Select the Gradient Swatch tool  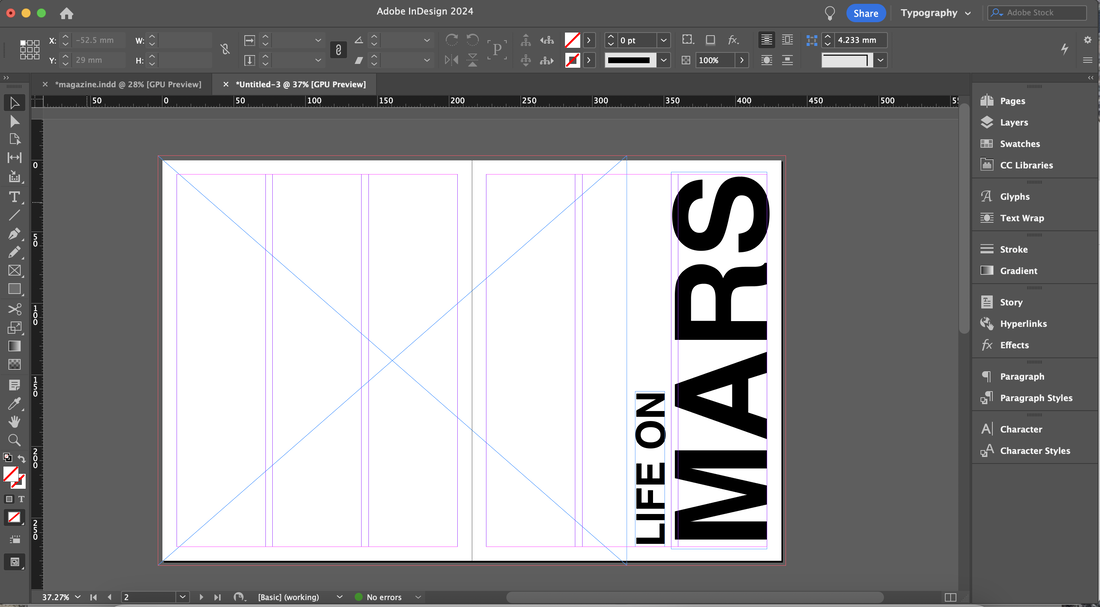click(x=14, y=346)
